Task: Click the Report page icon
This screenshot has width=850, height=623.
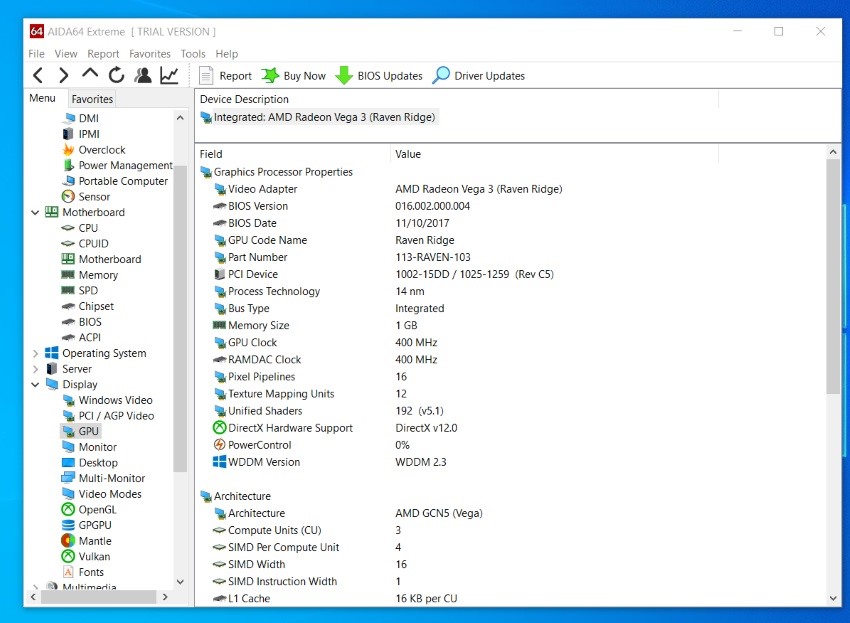Action: tap(206, 75)
